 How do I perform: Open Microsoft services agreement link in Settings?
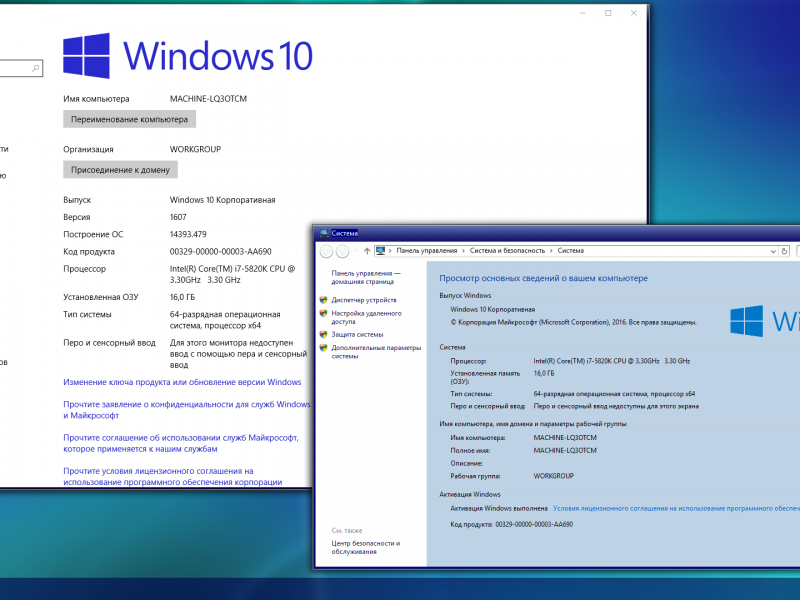pos(181,443)
